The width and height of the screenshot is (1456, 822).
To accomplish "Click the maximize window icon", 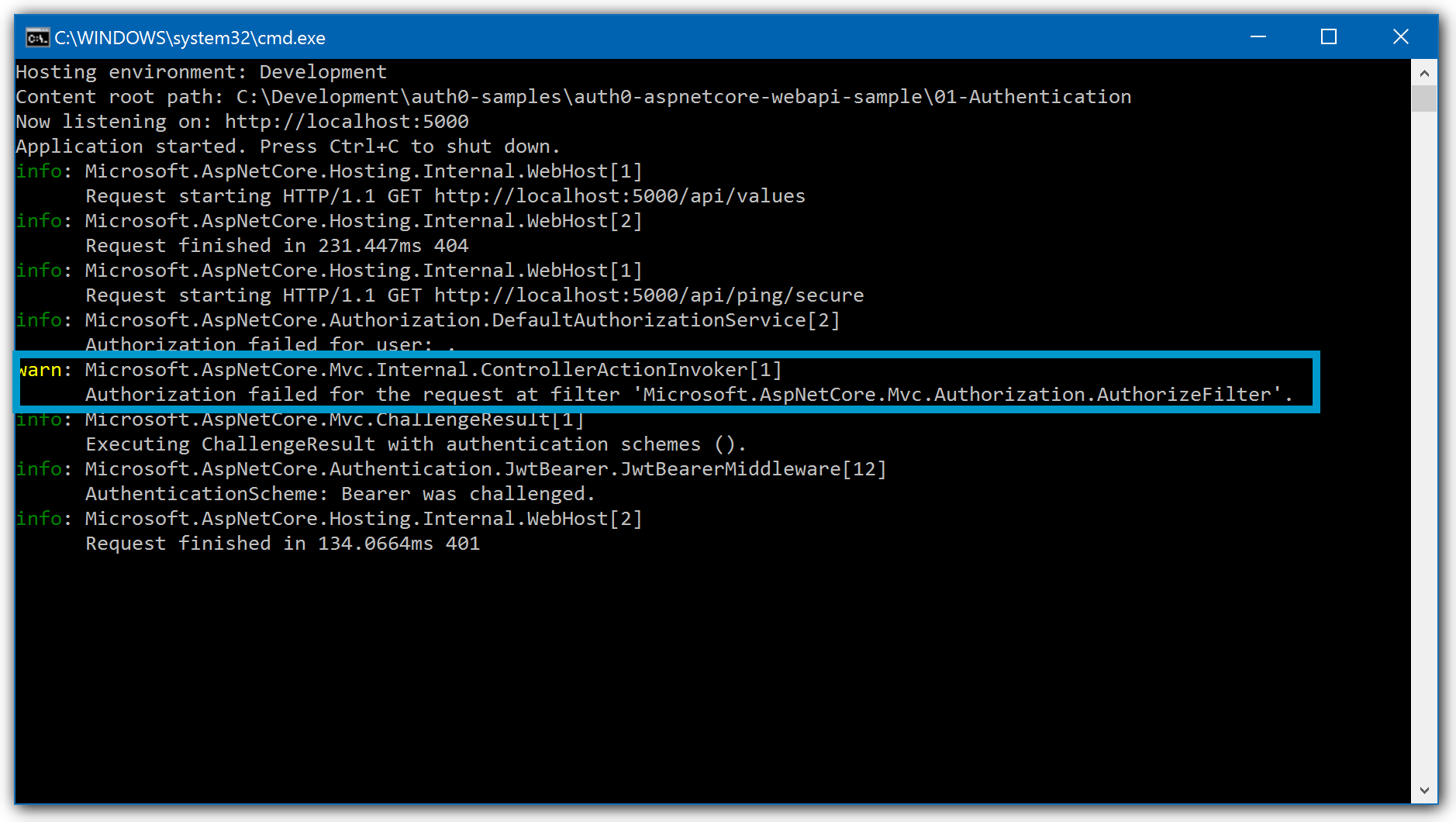I will click(1329, 36).
